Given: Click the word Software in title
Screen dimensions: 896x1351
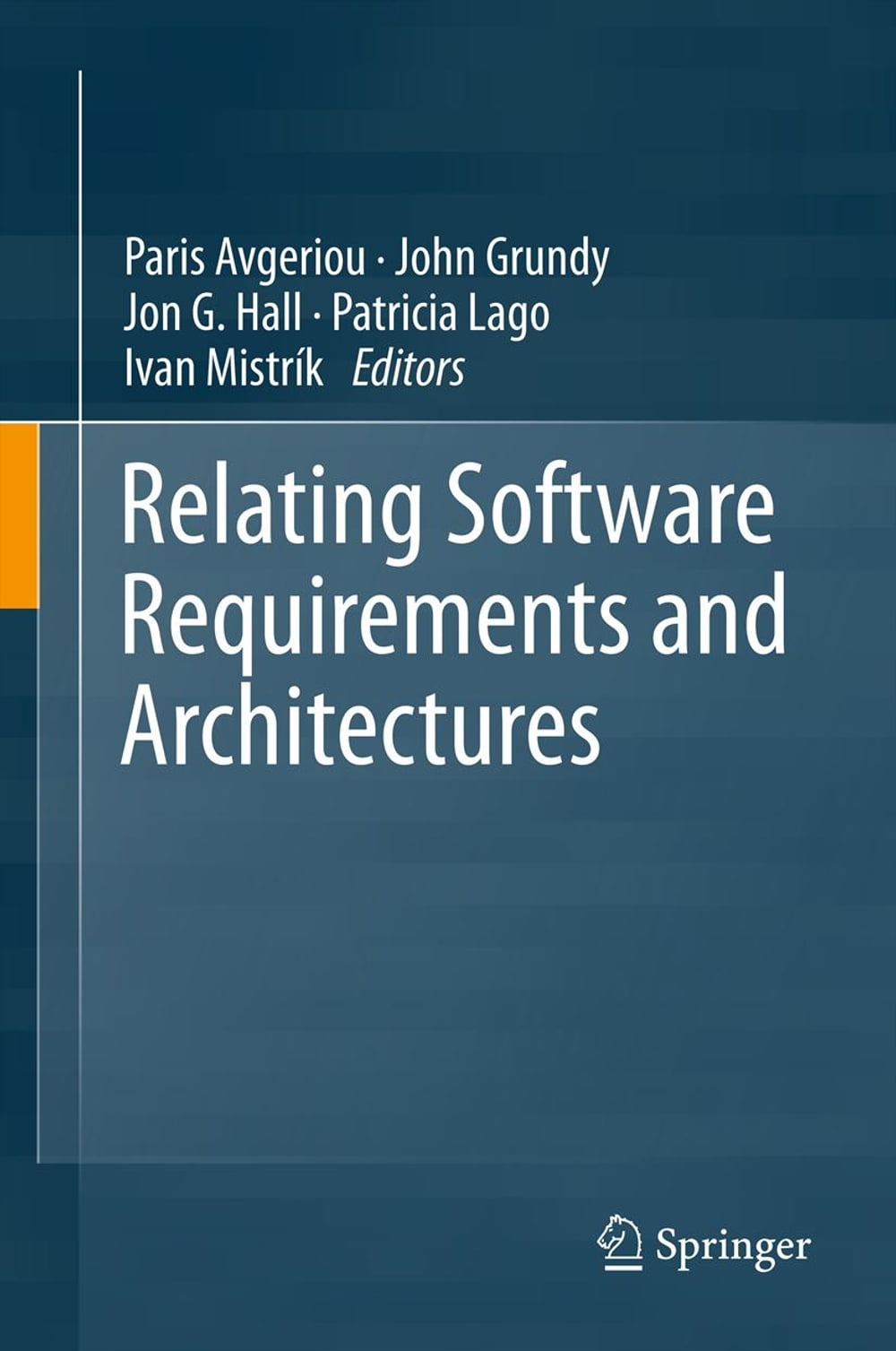Looking at the screenshot, I should coord(609,509).
